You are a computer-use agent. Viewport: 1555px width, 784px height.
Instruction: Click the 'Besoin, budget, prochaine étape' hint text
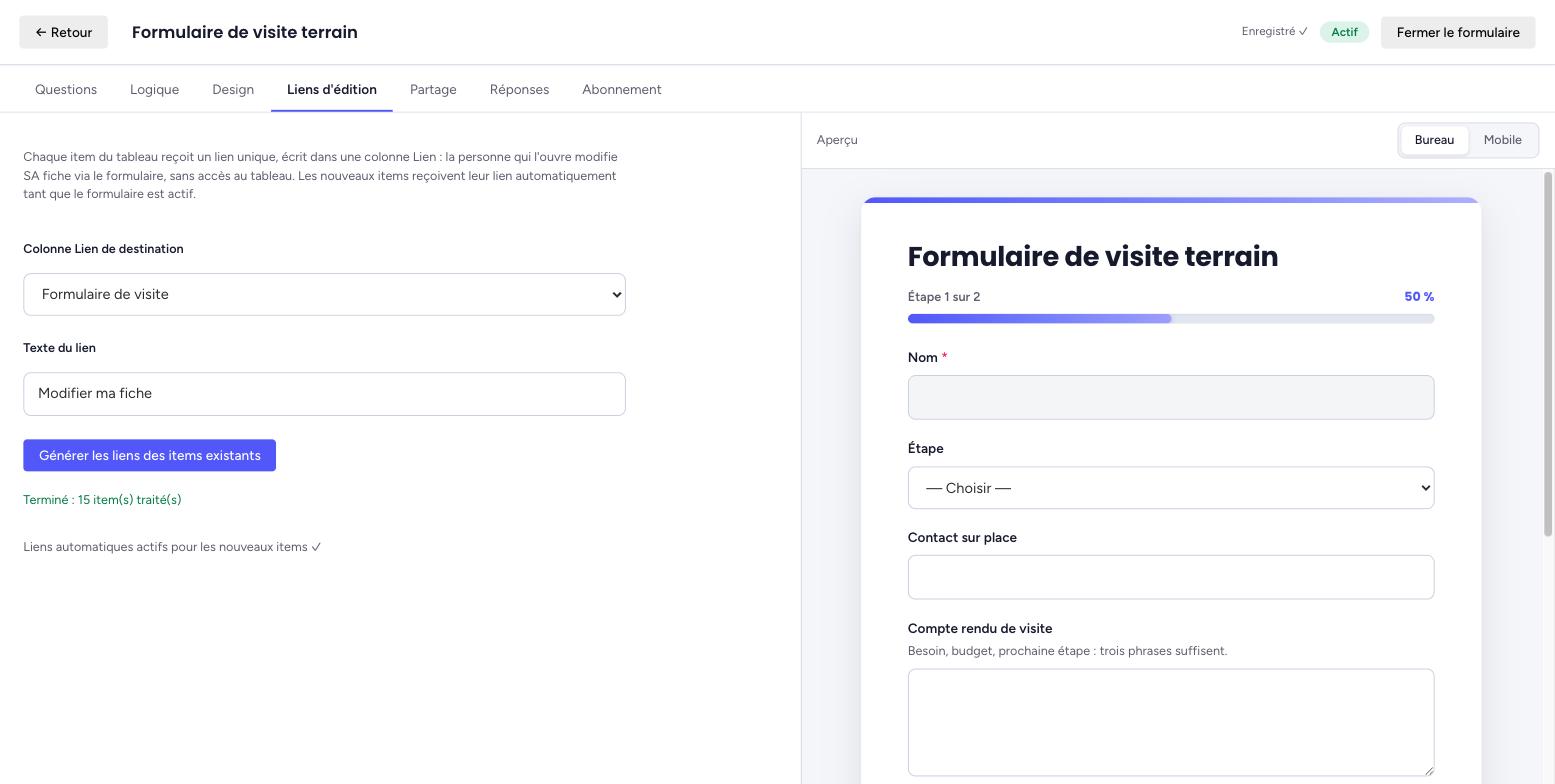point(1067,651)
